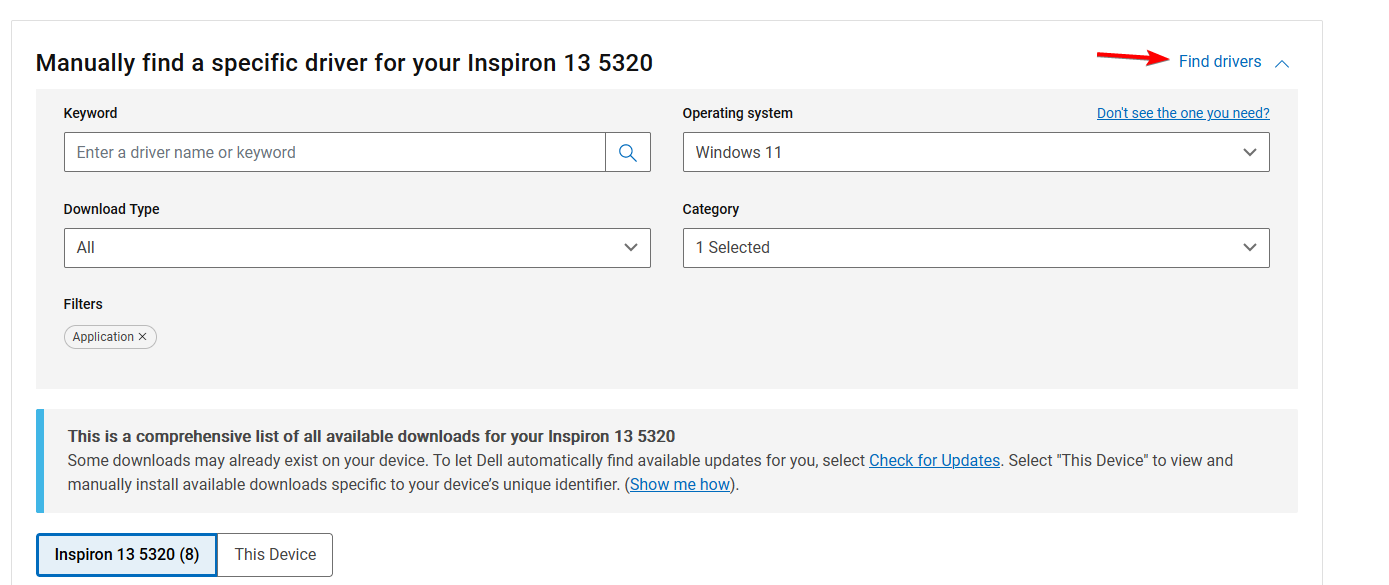Image resolution: width=1389 pixels, height=585 pixels.
Task: Click the arrow on the Operating system dropdown
Action: pos(1249,152)
